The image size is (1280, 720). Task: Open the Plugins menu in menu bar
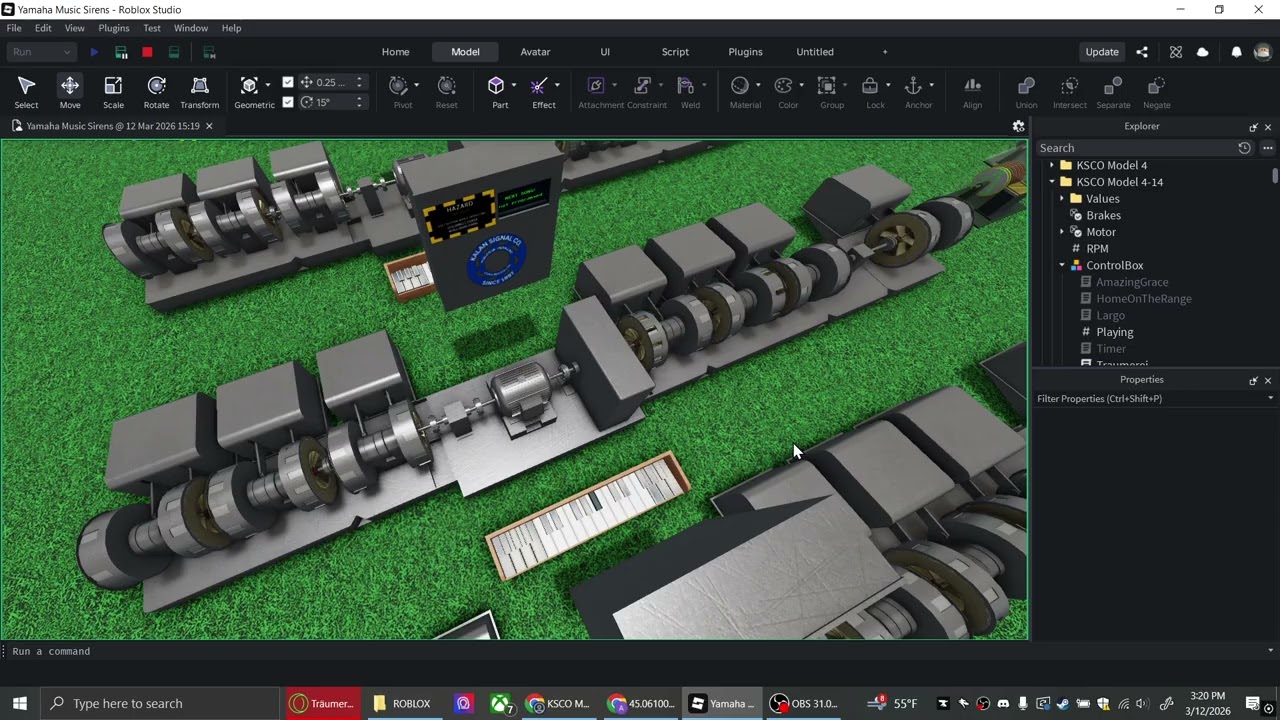pyautogui.click(x=113, y=28)
